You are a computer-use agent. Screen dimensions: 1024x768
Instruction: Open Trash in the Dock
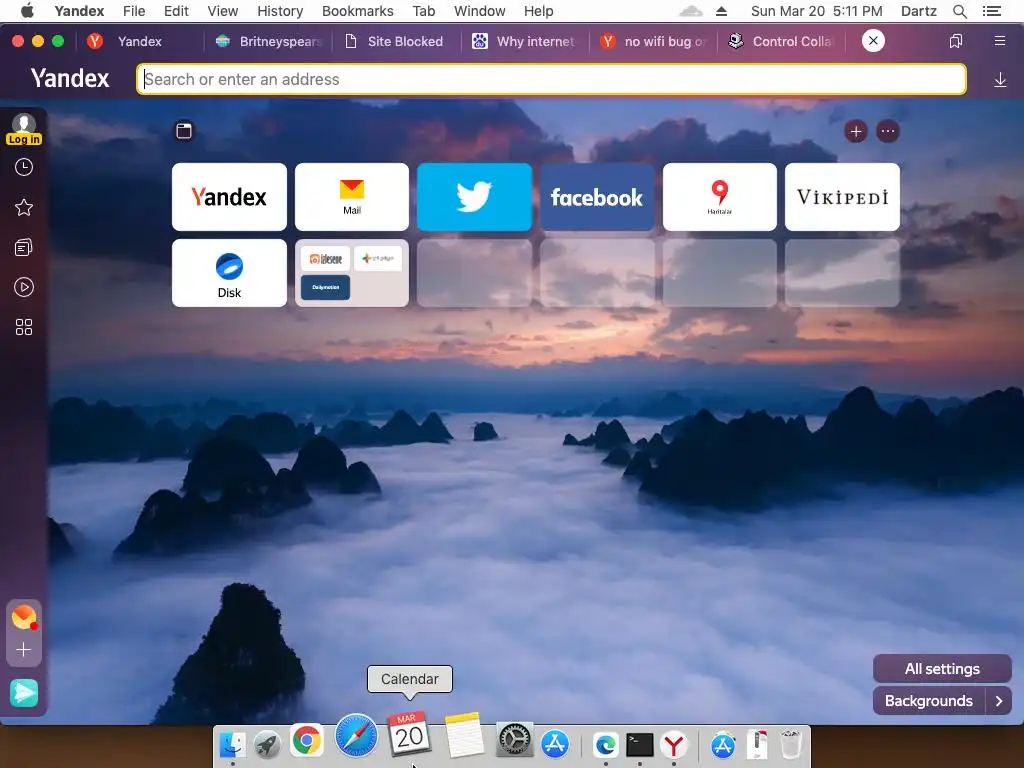[791, 744]
